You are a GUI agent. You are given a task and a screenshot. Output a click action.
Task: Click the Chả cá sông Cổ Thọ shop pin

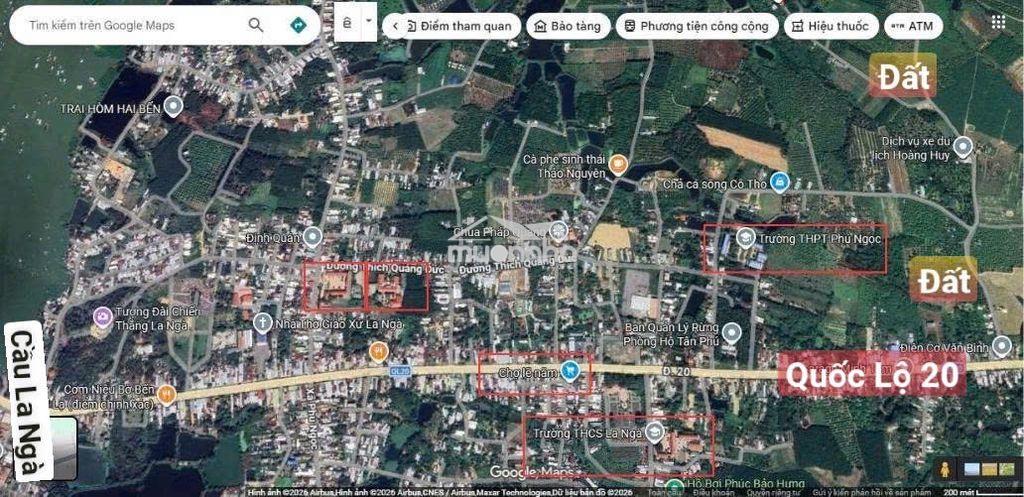click(779, 182)
